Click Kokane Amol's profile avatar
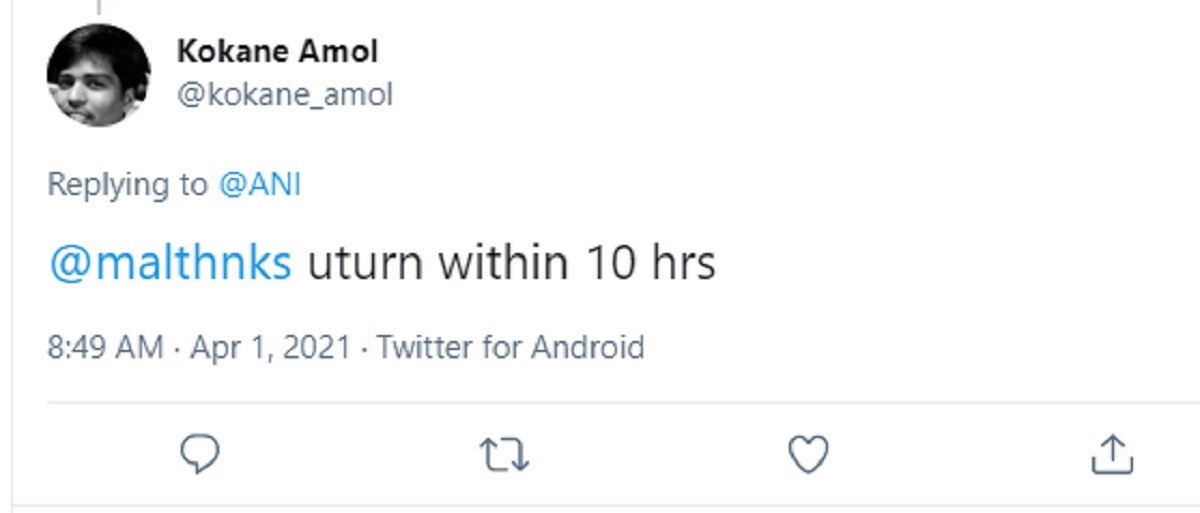 [x=98, y=75]
